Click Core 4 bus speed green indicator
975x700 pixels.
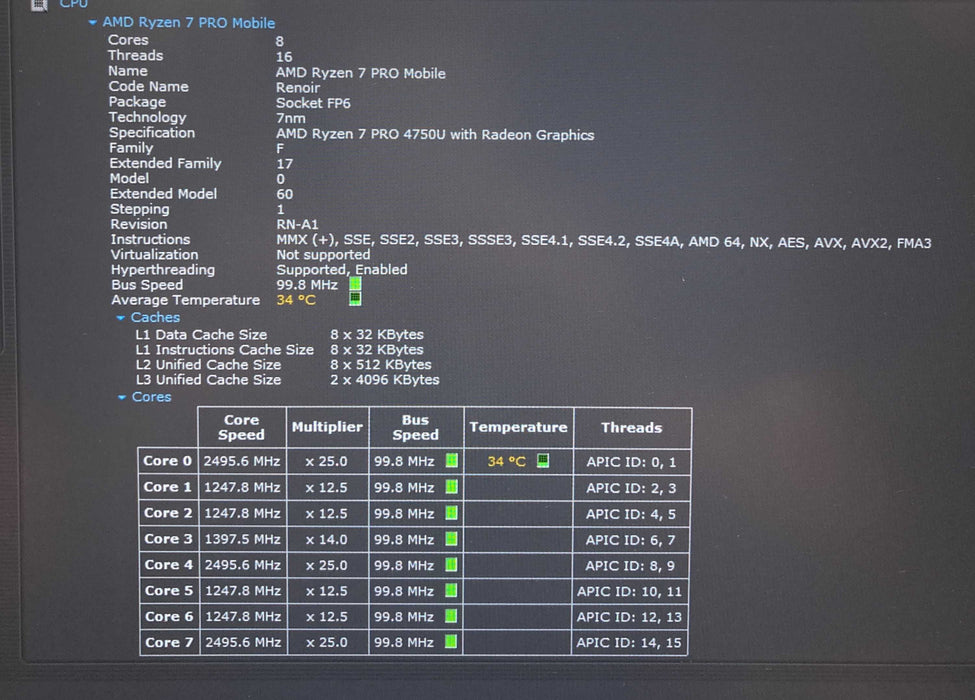click(452, 565)
